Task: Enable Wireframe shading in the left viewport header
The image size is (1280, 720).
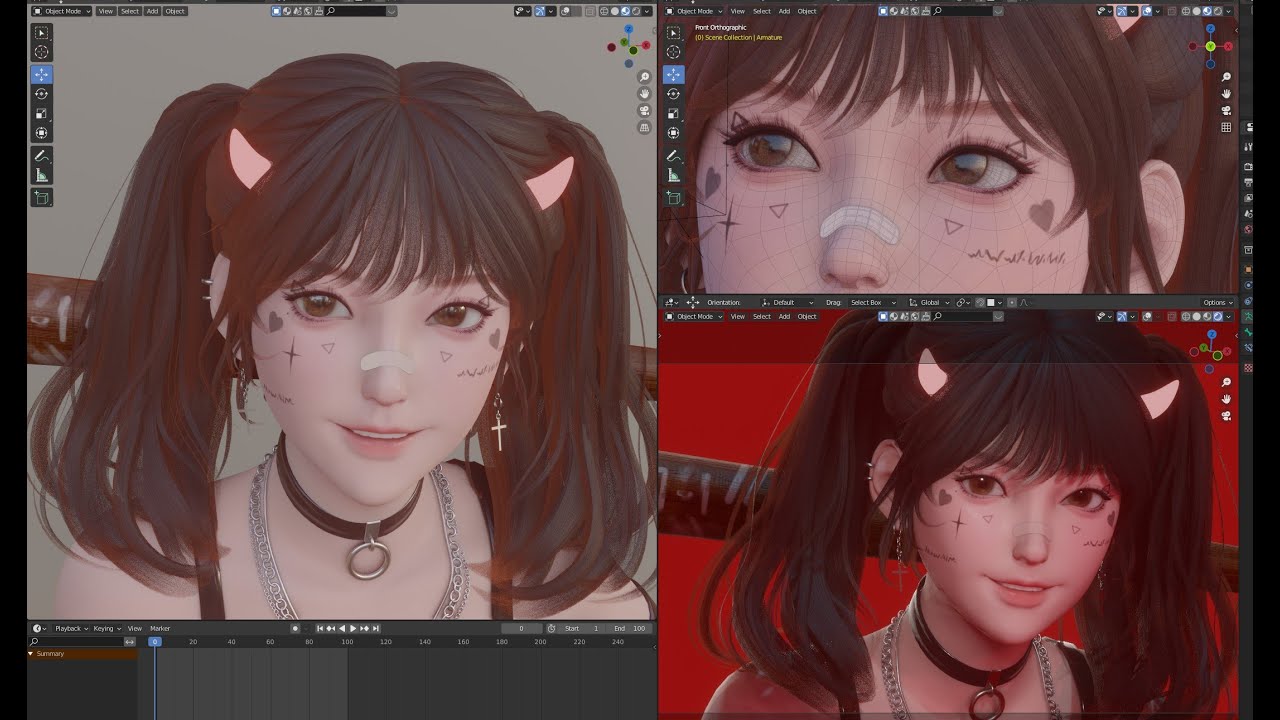Action: tap(604, 11)
